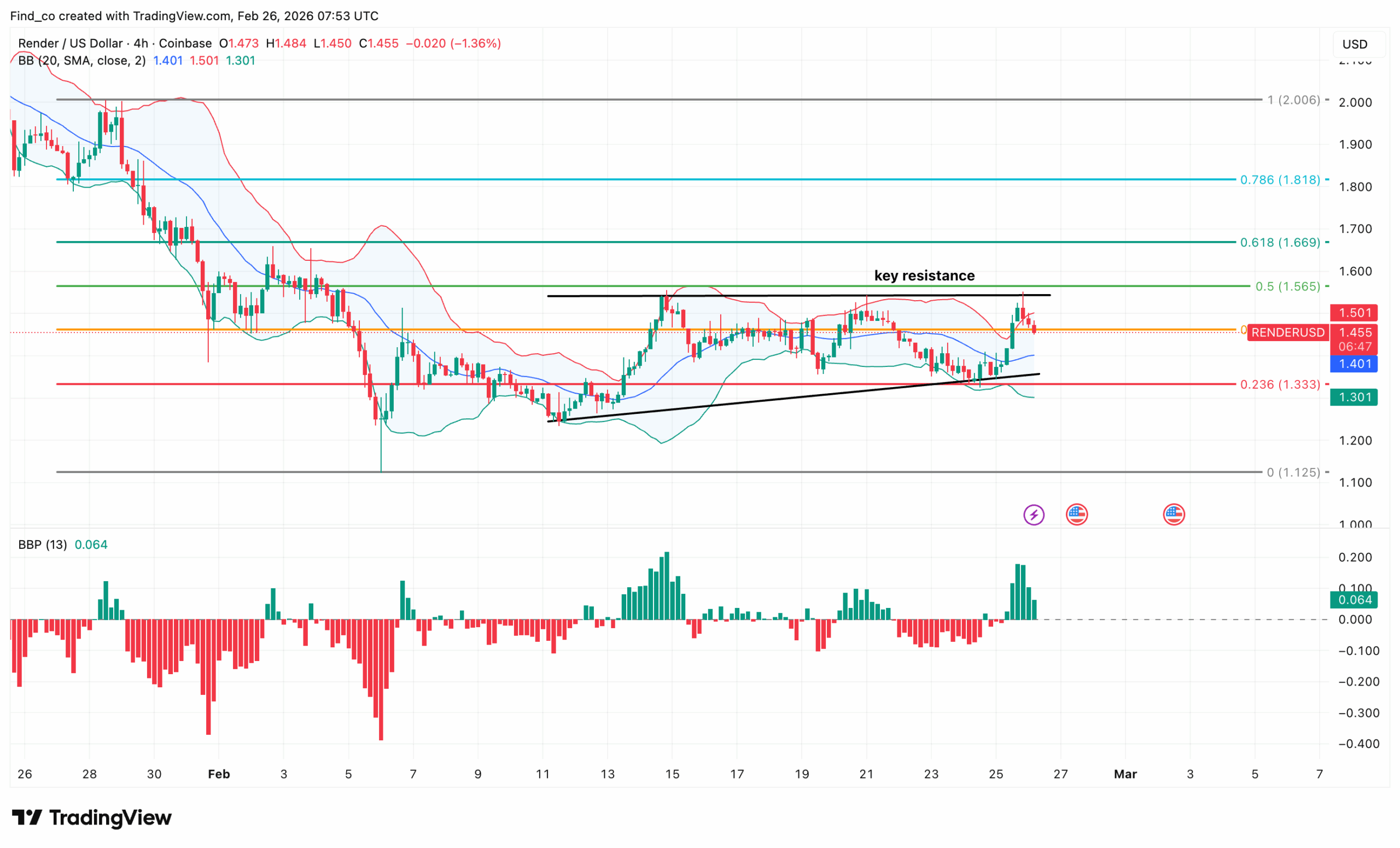The width and height of the screenshot is (1400, 848).
Task: Click the first US flag economic event icon
Action: [1076, 514]
